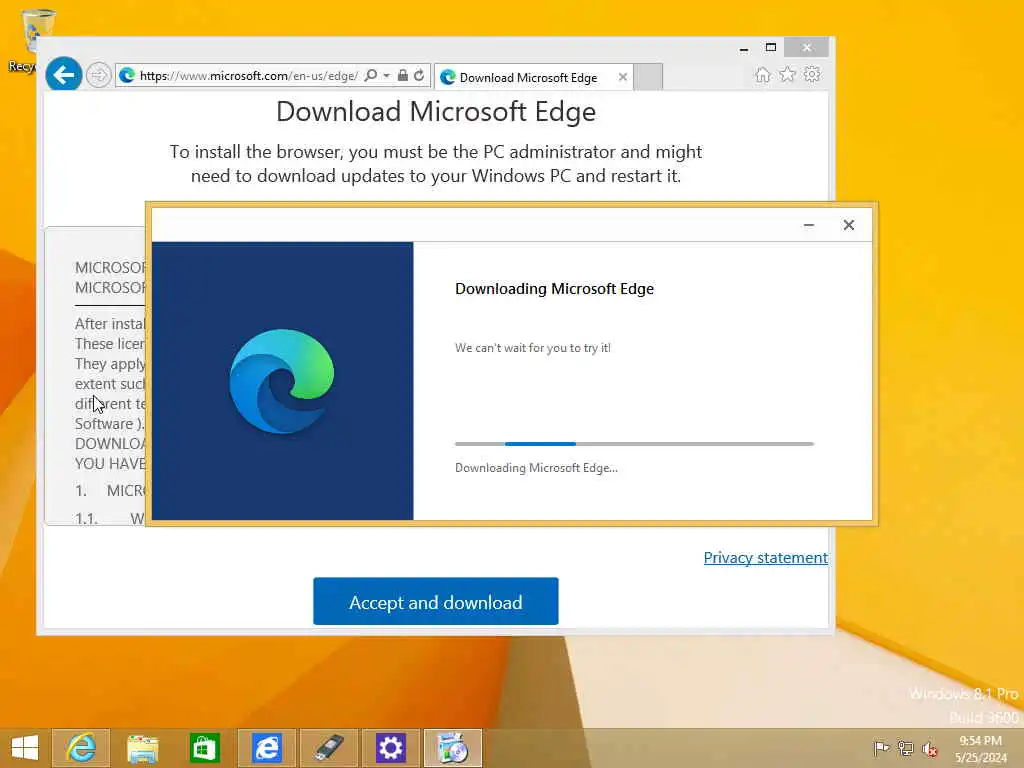Image resolution: width=1024 pixels, height=768 pixels.
Task: Switch to the second Internet Explorer taskbar icon
Action: pos(266,748)
